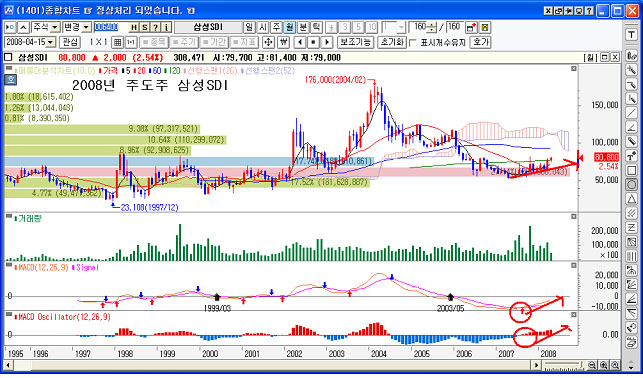Select the rectangle drawing tool
The width and height of the screenshot is (643, 378).
click(632, 170)
